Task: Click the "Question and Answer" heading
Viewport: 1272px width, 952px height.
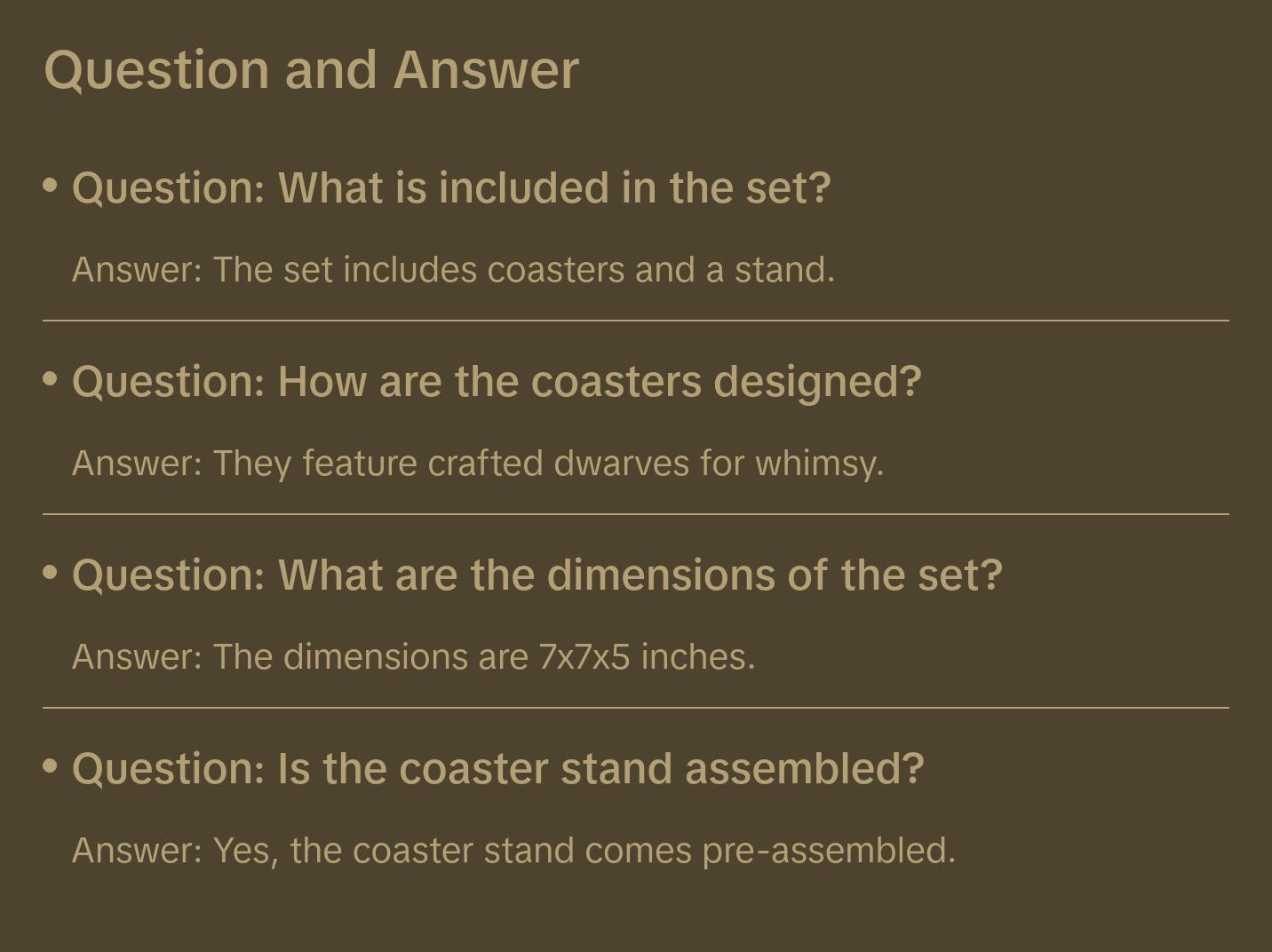Action: [311, 69]
